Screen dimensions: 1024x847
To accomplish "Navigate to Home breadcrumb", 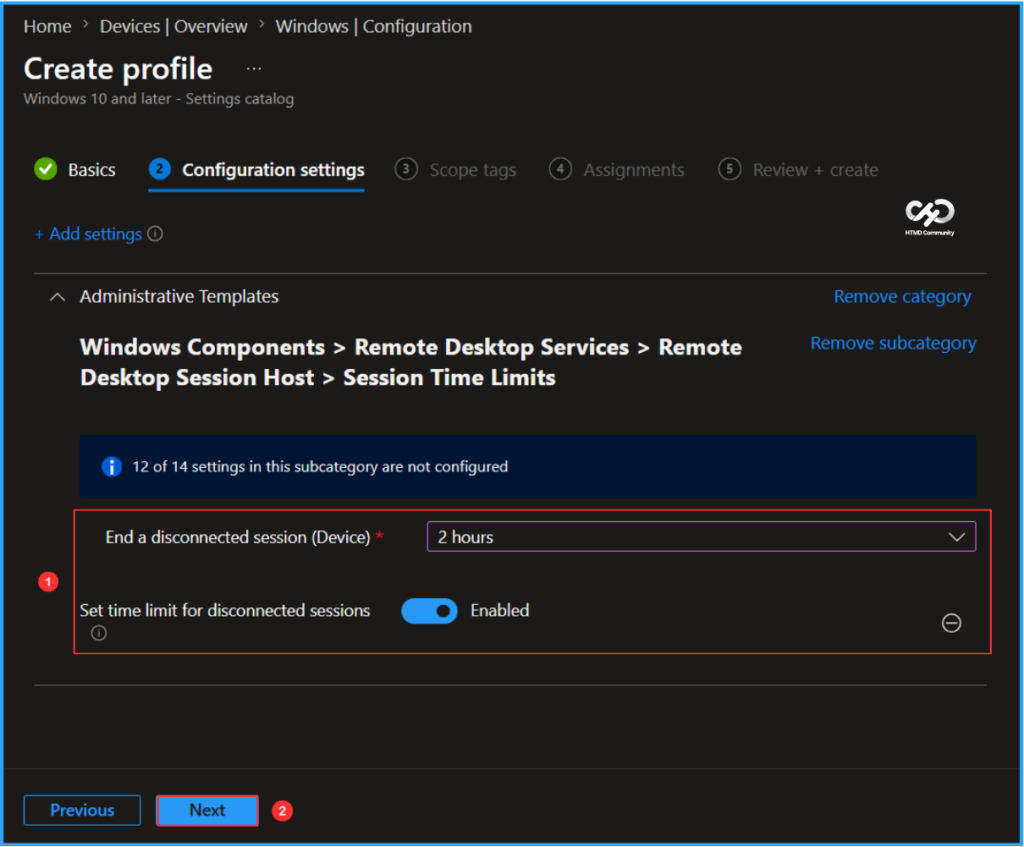I will coord(48,26).
